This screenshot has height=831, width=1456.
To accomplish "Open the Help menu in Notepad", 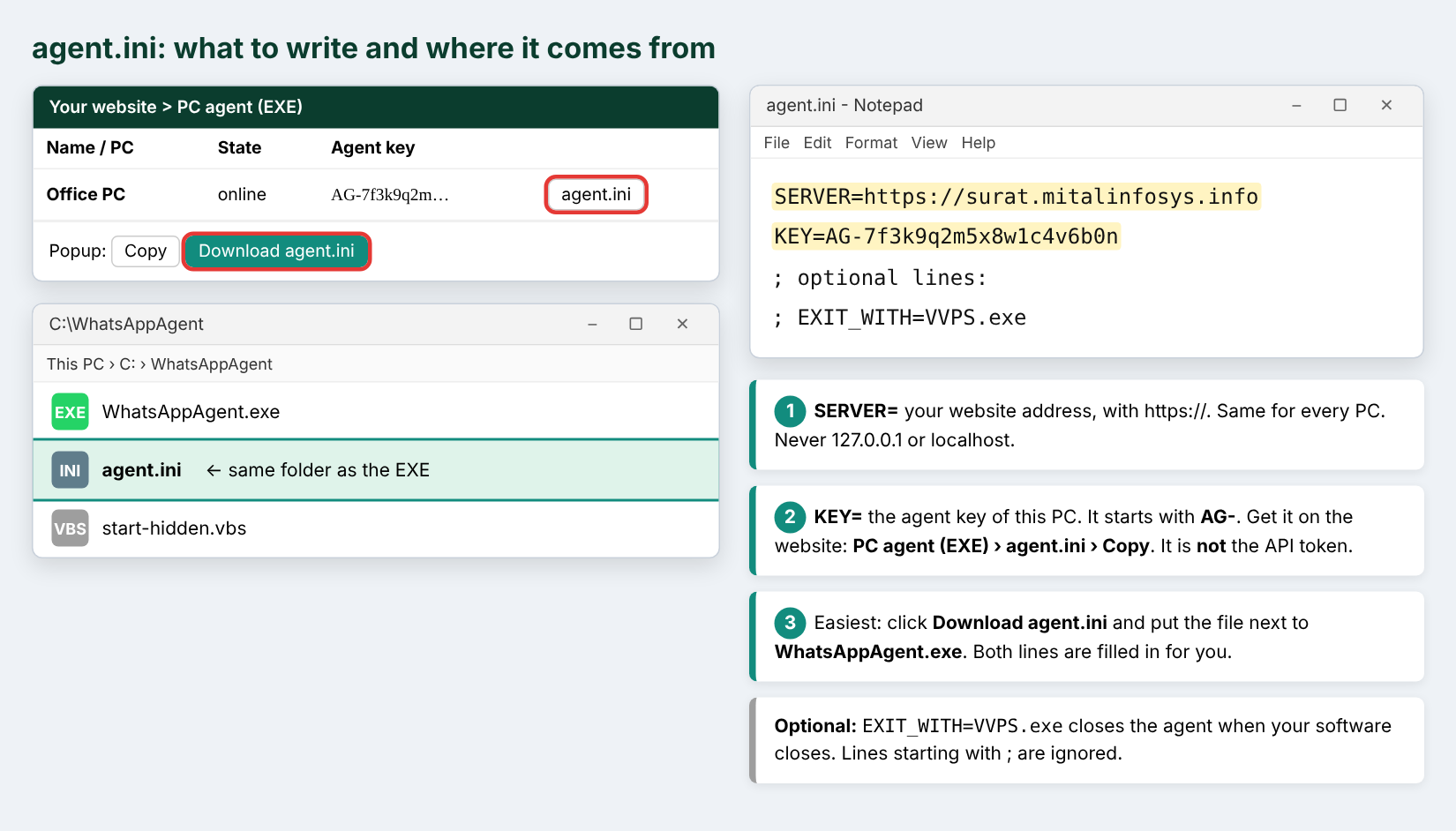I will coord(978,143).
